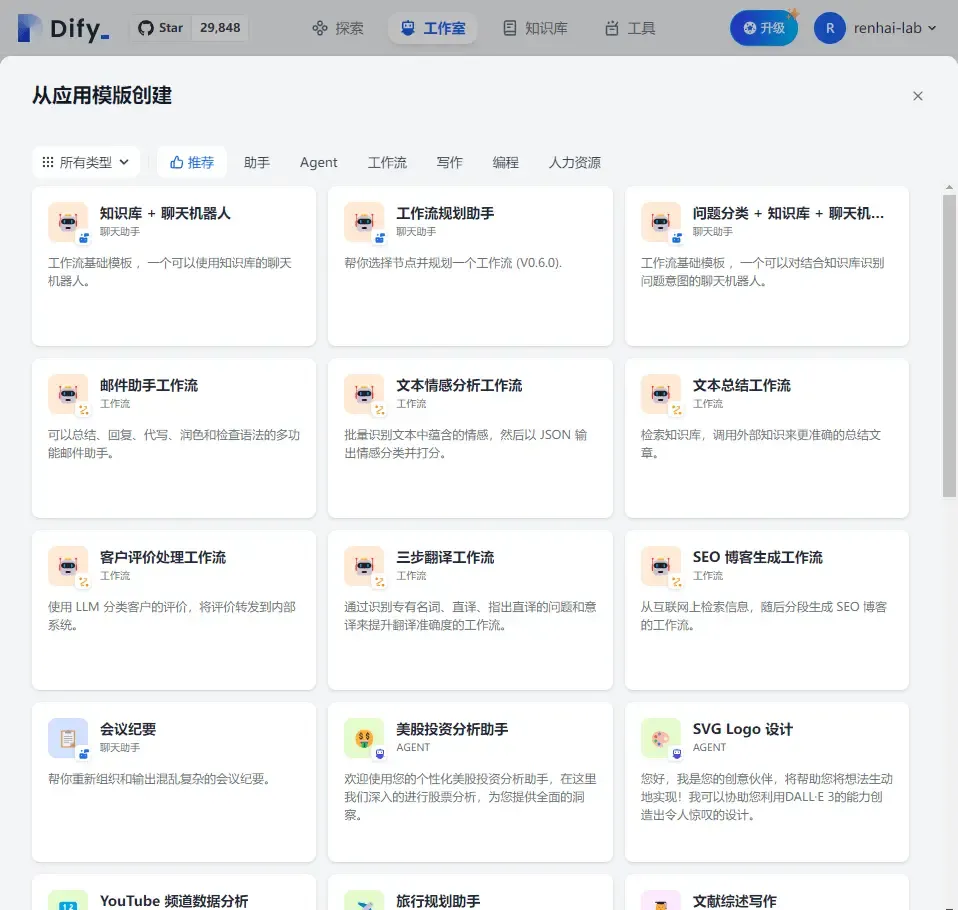The height and width of the screenshot is (910, 958).
Task: Select the 写作 category tab
Action: 450,162
